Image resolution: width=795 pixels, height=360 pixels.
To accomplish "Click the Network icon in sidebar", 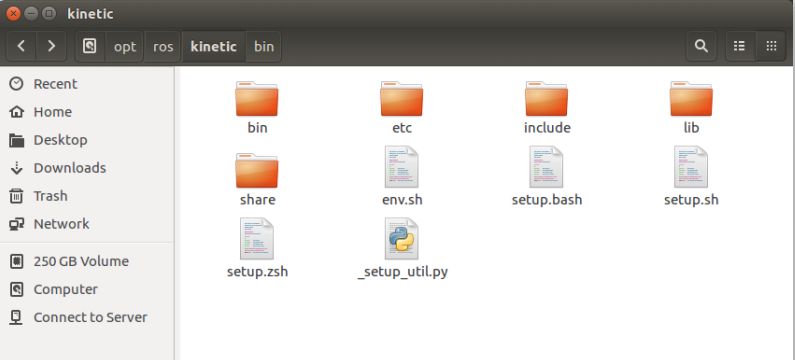I will pyautogui.click(x=16, y=224).
